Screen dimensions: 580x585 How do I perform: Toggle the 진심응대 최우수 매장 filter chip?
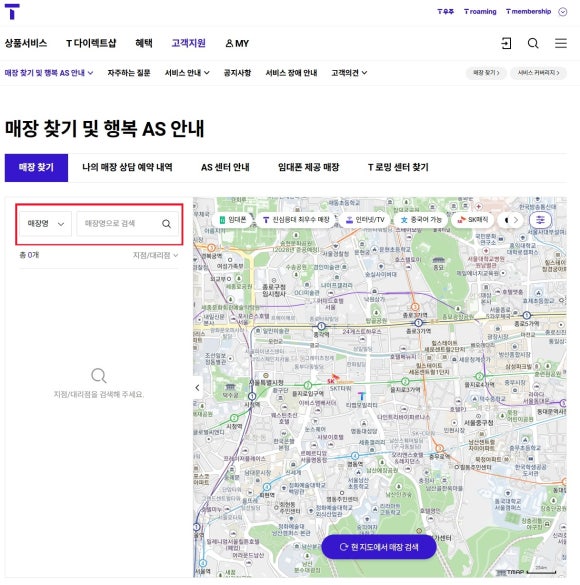click(x=296, y=220)
